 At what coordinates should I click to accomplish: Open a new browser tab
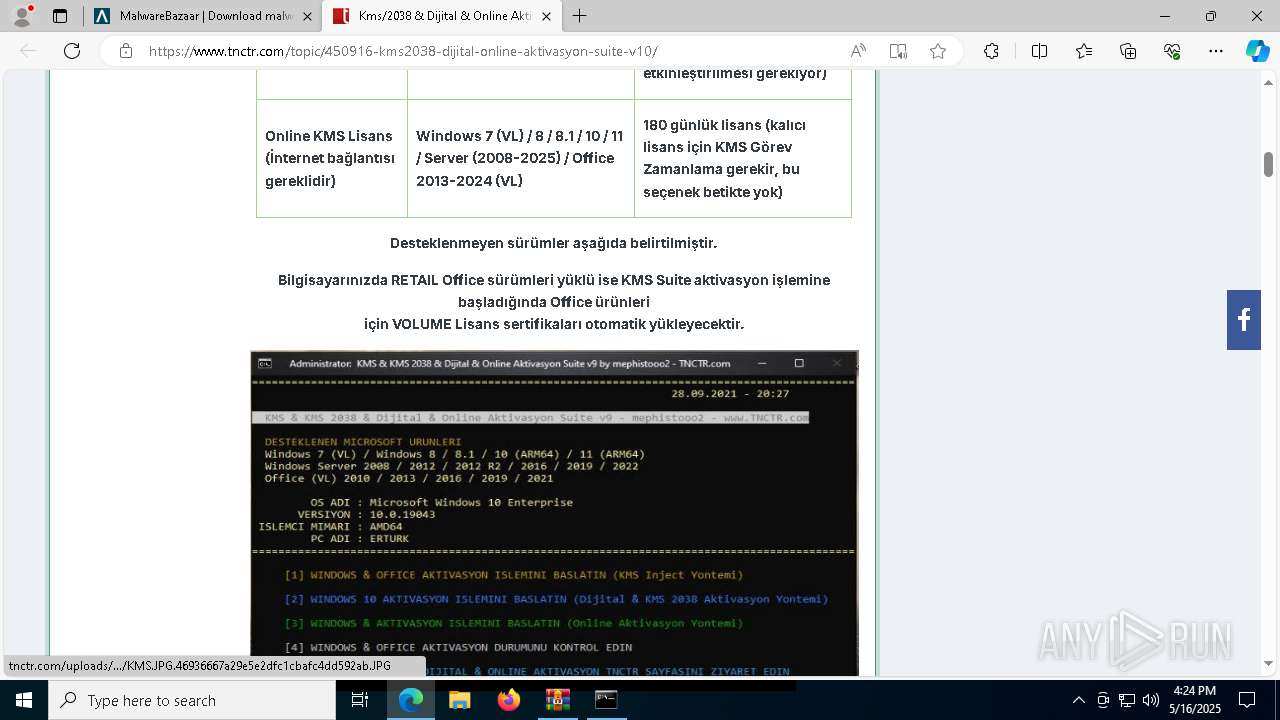coord(580,16)
